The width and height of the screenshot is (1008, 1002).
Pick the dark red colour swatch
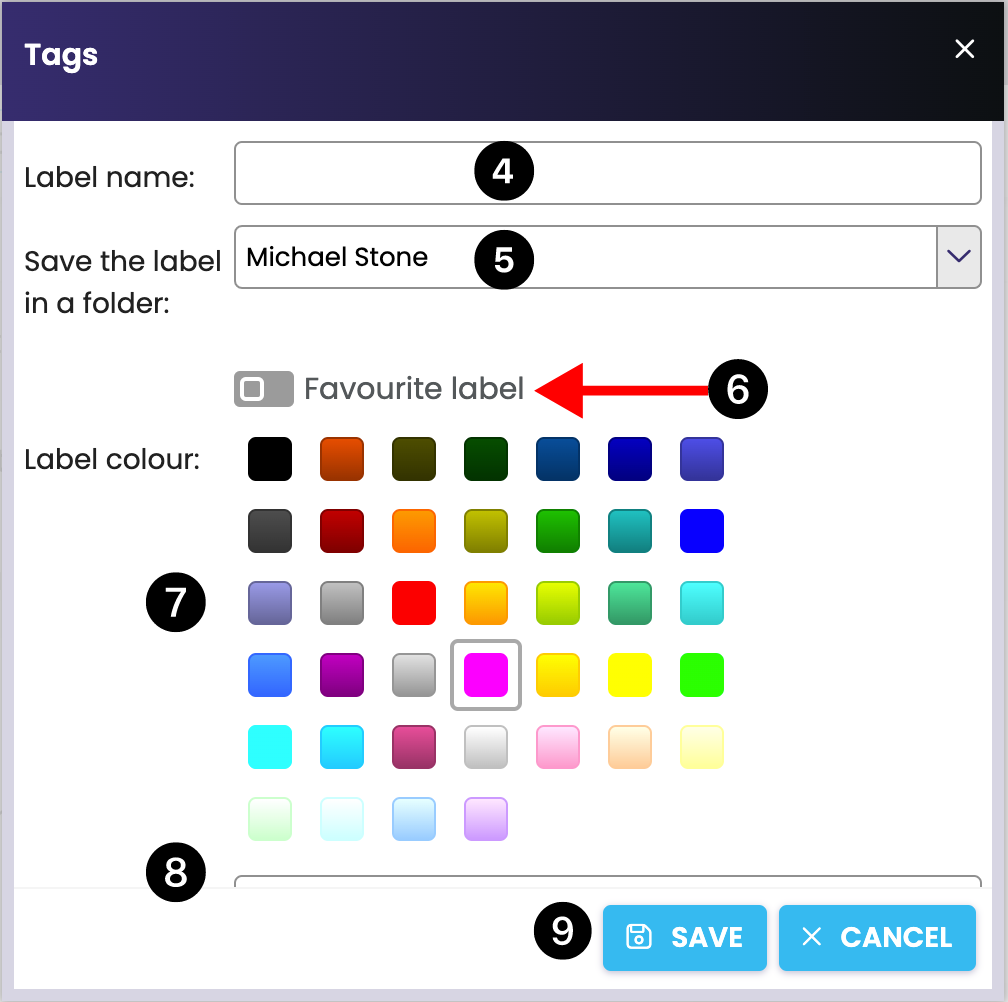pyautogui.click(x=342, y=531)
